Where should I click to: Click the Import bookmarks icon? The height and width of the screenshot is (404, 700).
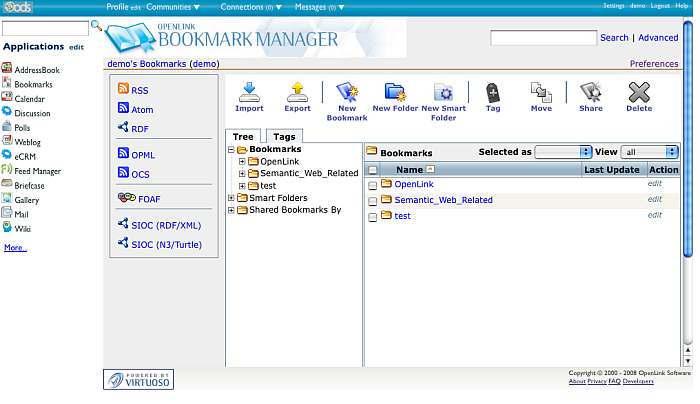coord(249,92)
